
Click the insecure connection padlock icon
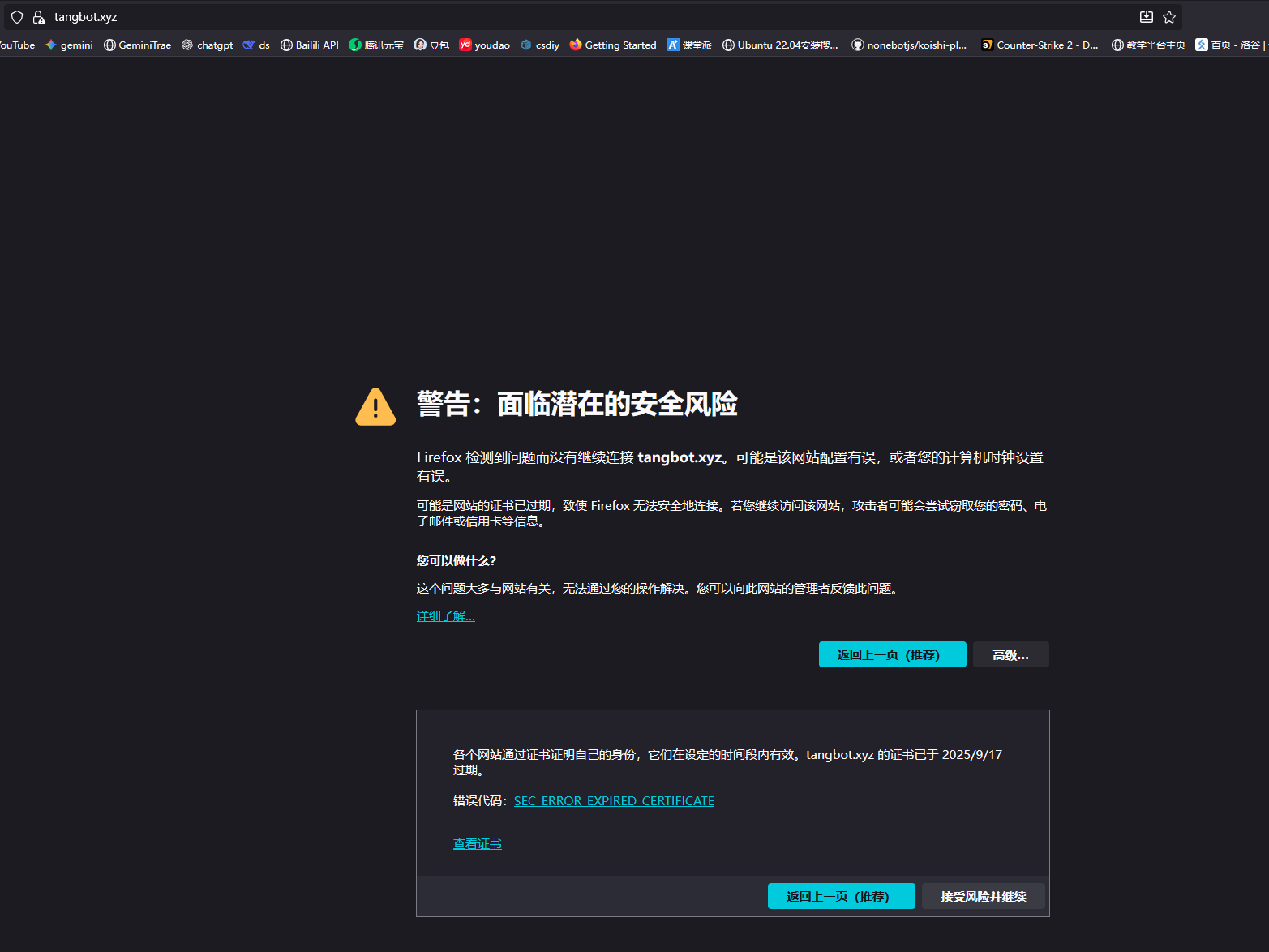[38, 17]
